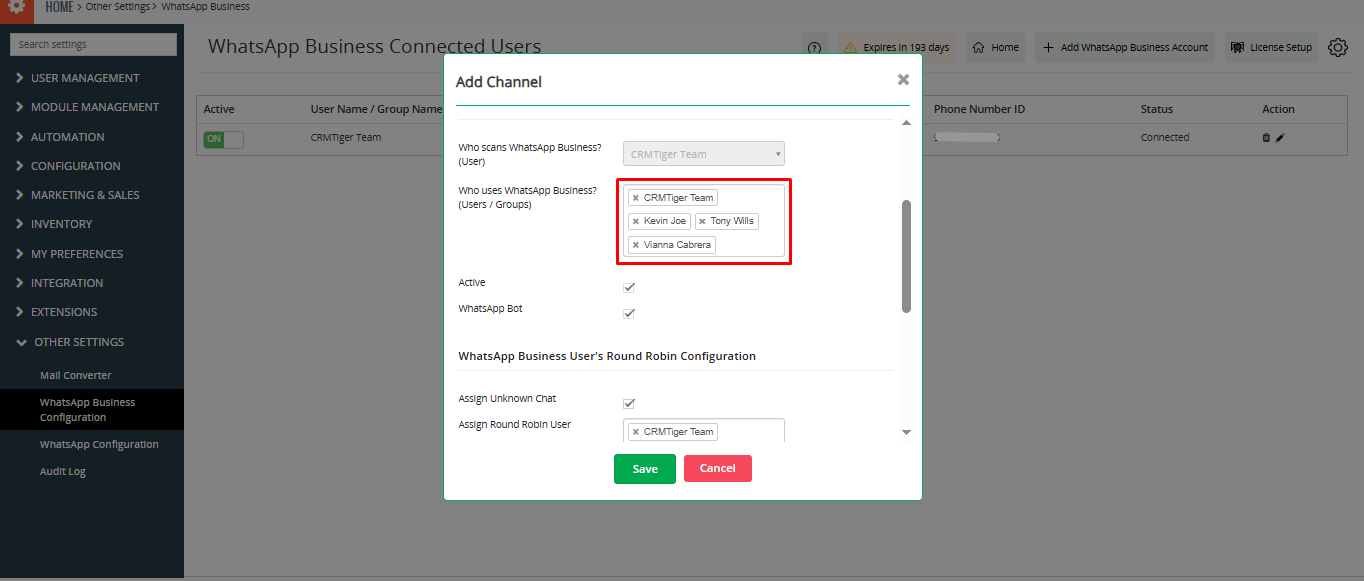The width and height of the screenshot is (1364, 581).
Task: Open License Setup
Action: (1271, 47)
